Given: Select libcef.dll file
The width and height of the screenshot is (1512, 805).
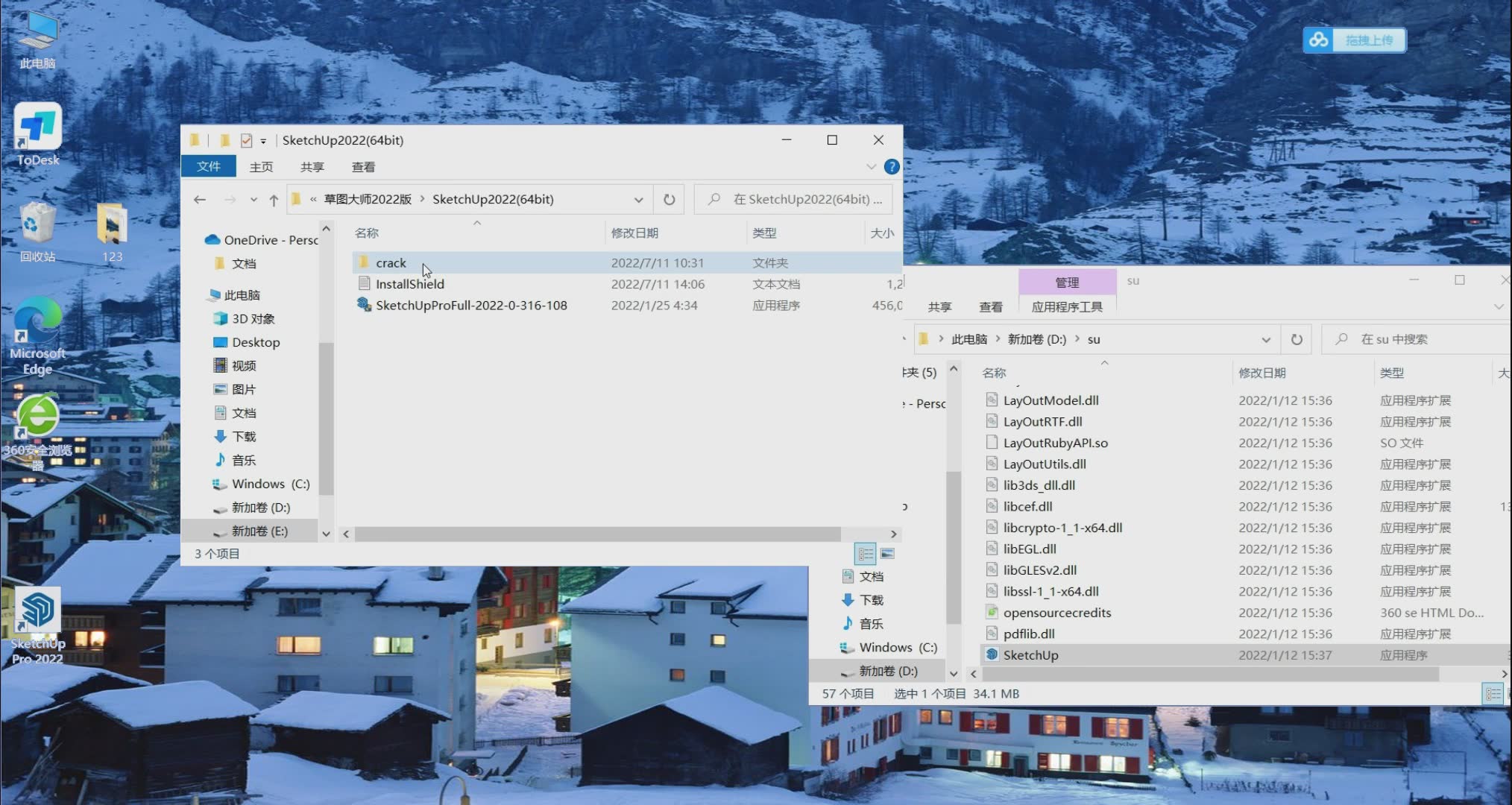Looking at the screenshot, I should pyautogui.click(x=1027, y=507).
